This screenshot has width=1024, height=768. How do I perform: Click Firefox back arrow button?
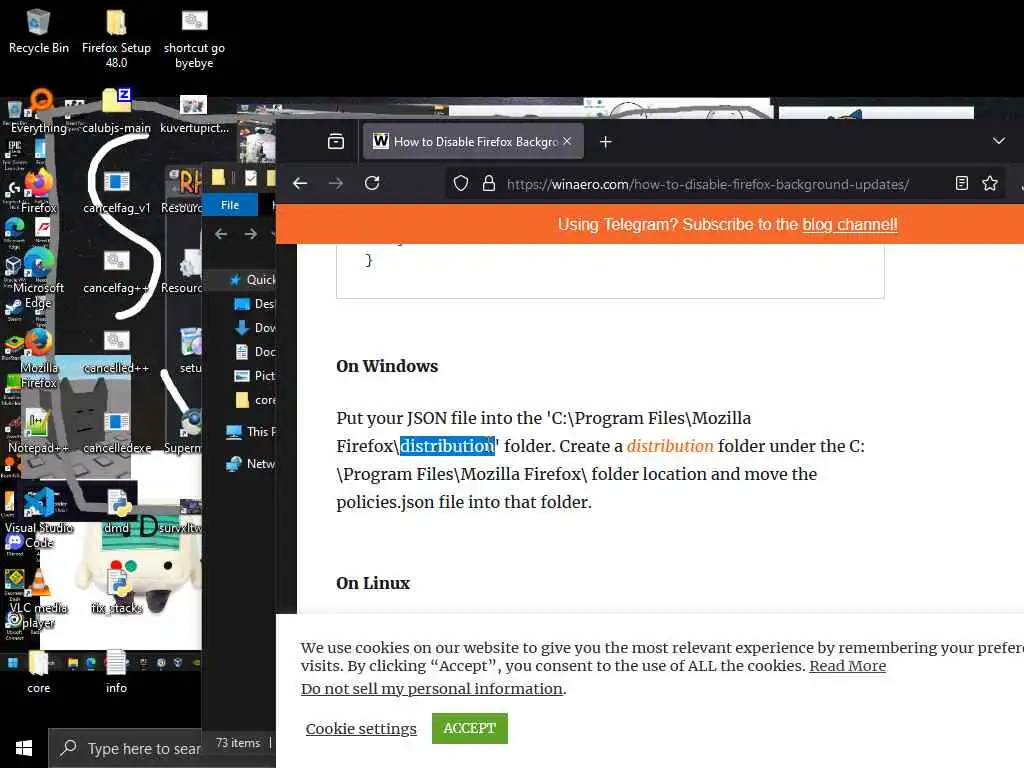[x=300, y=184]
